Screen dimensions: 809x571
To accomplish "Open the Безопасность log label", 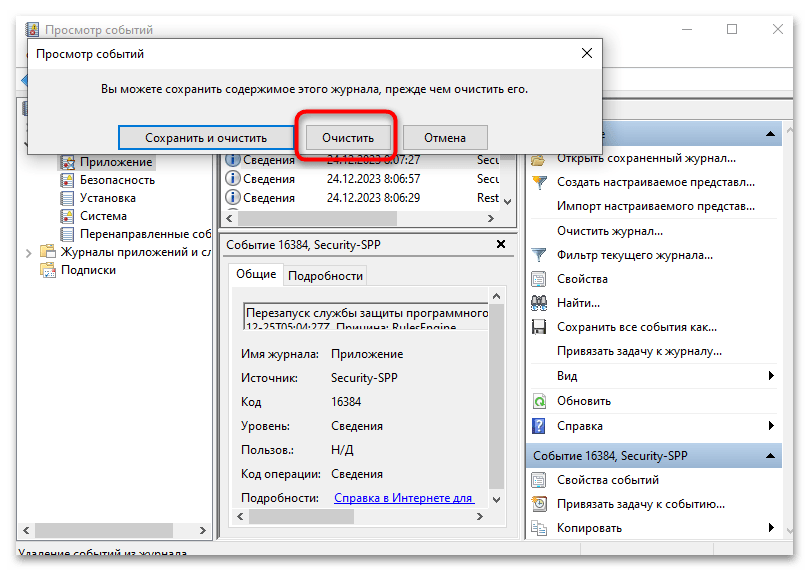I will [117, 180].
